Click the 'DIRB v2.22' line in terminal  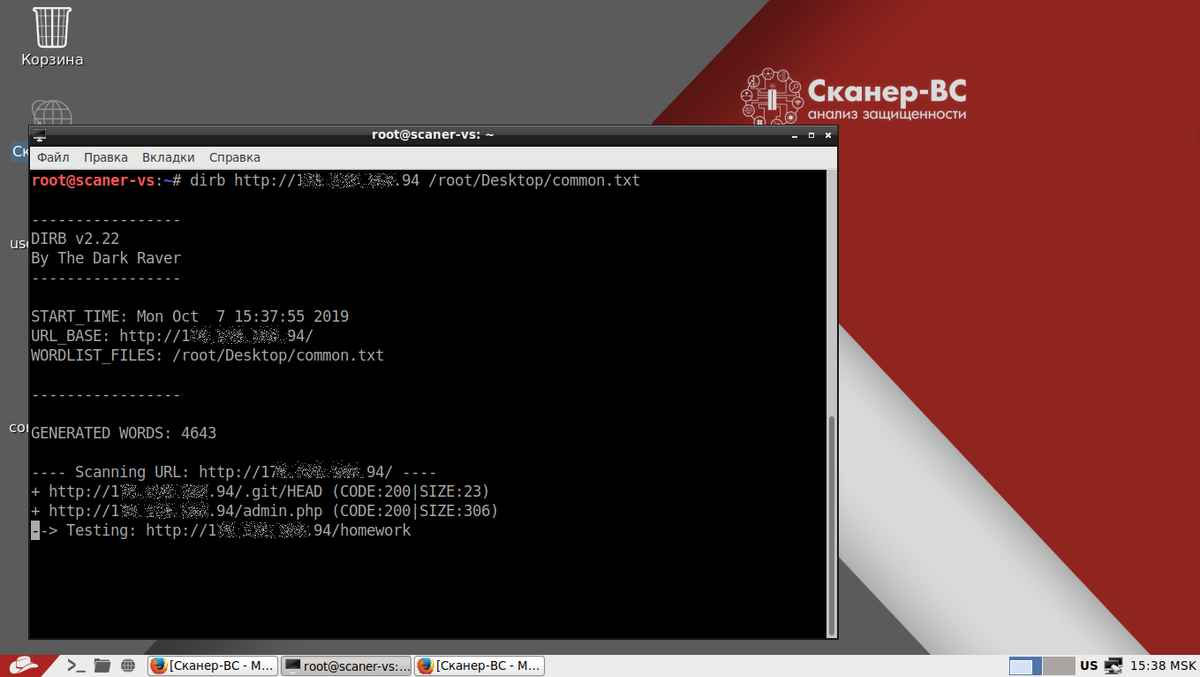(x=75, y=239)
